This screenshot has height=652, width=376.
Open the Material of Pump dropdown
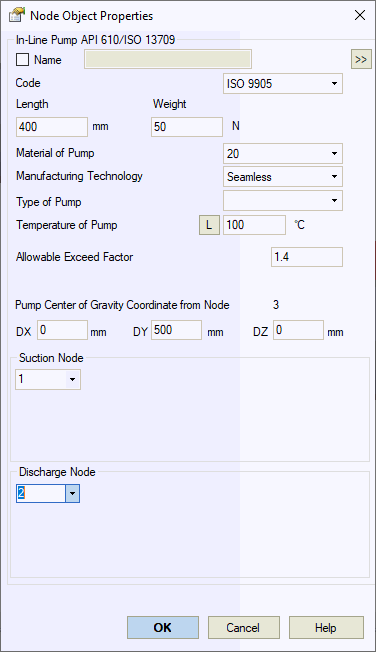click(x=283, y=153)
